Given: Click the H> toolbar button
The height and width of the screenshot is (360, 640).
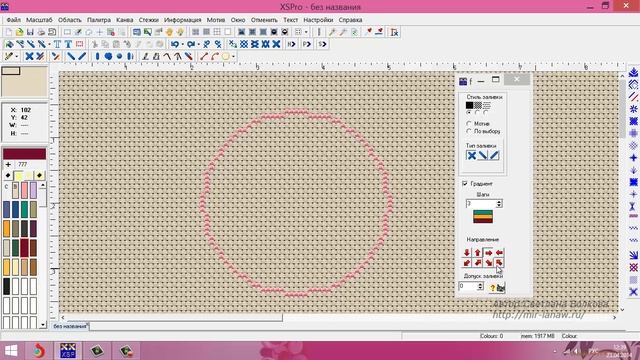Looking at the screenshot, I should click(291, 44).
